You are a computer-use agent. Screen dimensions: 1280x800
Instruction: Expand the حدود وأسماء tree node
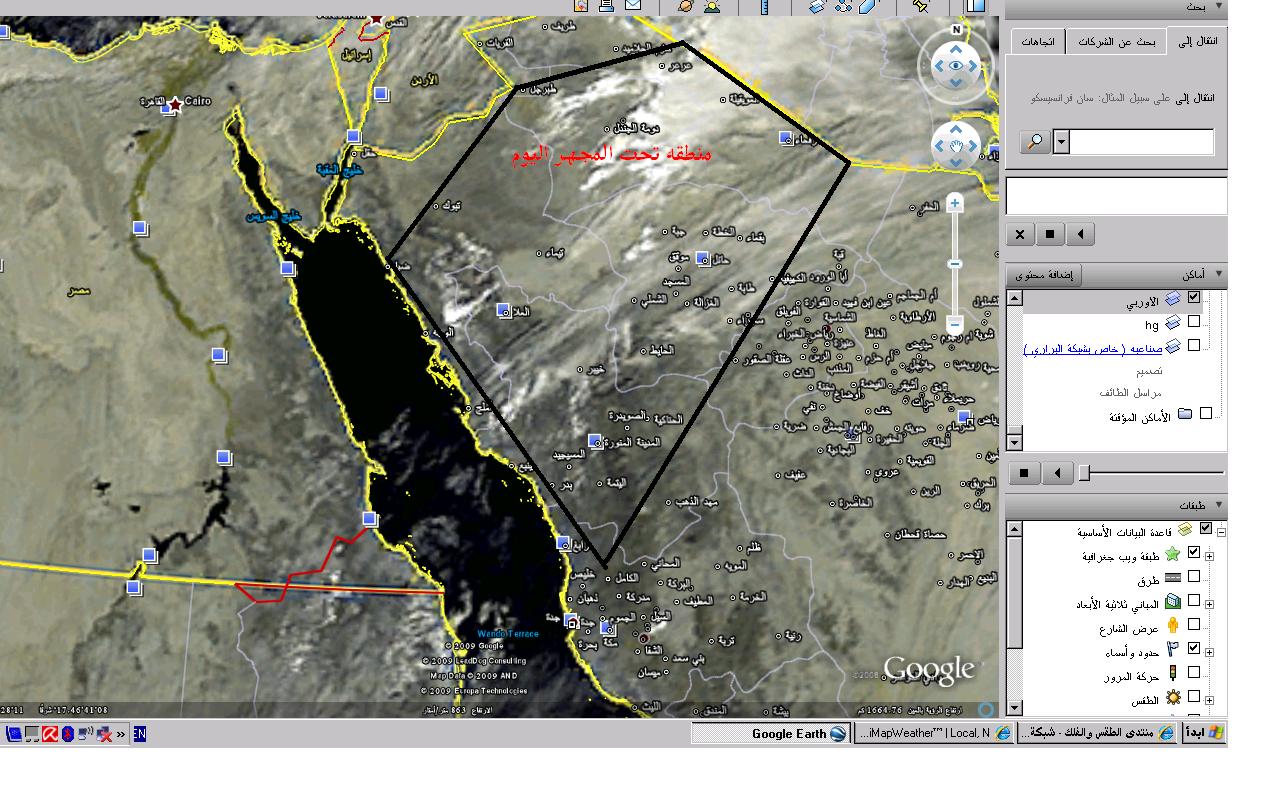point(1209,652)
